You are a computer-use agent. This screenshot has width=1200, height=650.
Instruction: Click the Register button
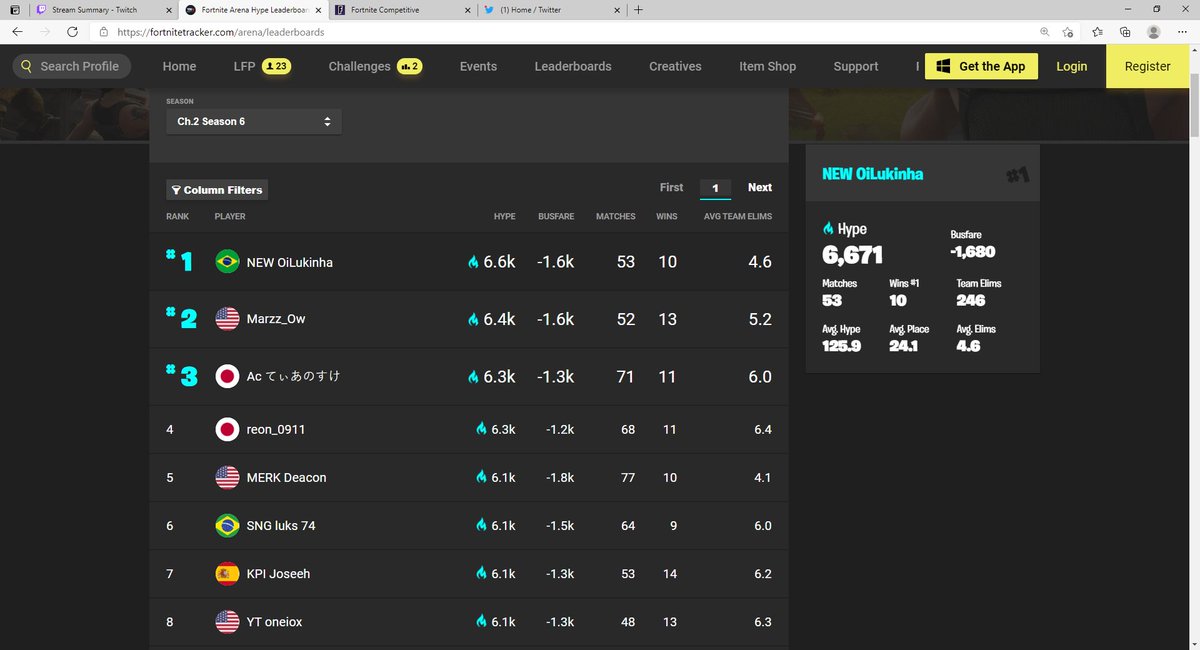coord(1147,66)
